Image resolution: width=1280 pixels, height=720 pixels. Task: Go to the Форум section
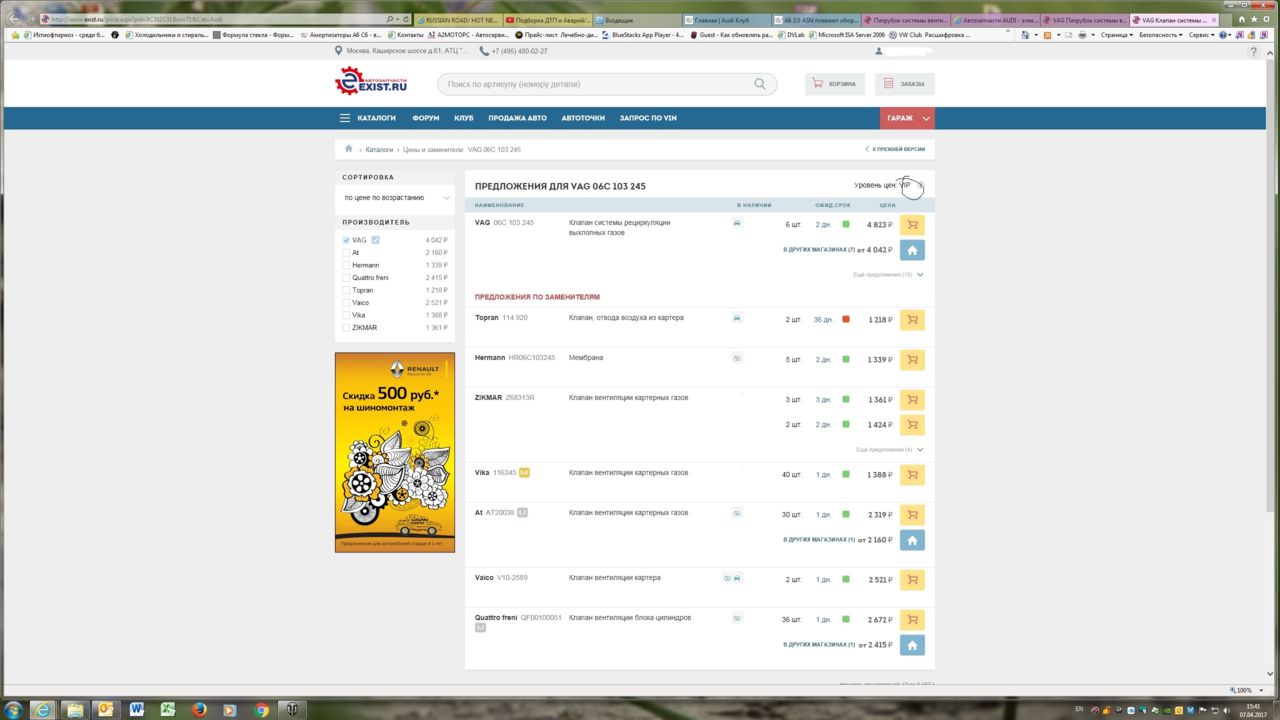tap(426, 118)
